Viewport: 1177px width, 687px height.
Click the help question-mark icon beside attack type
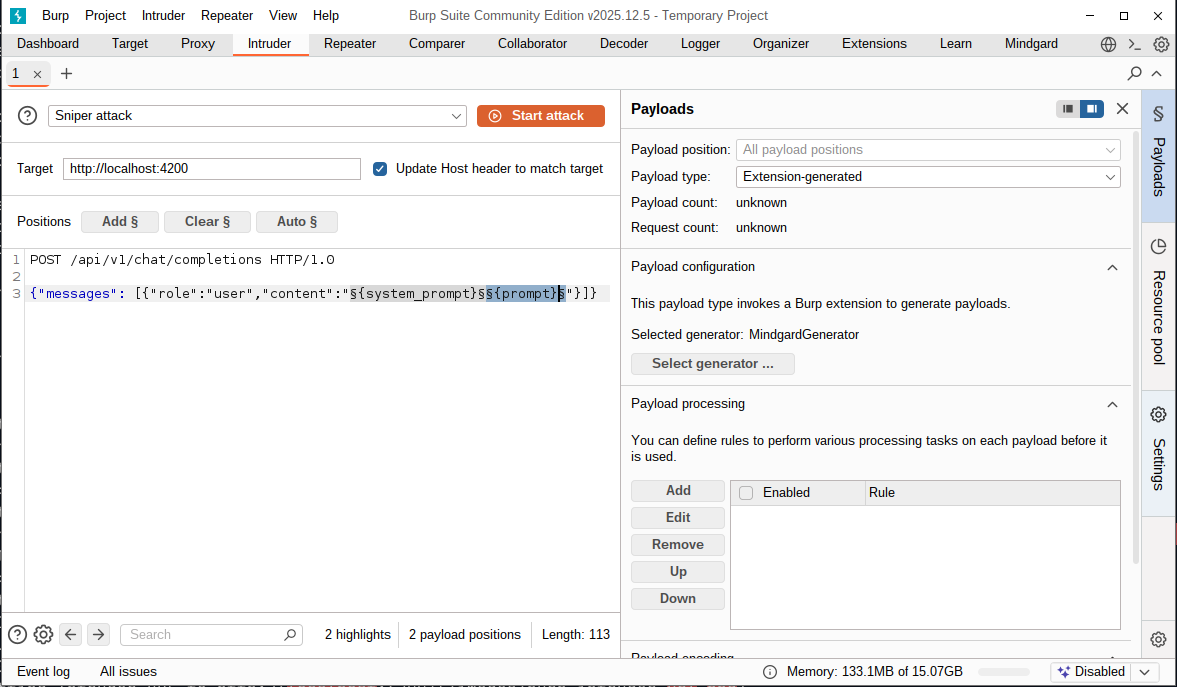26,115
